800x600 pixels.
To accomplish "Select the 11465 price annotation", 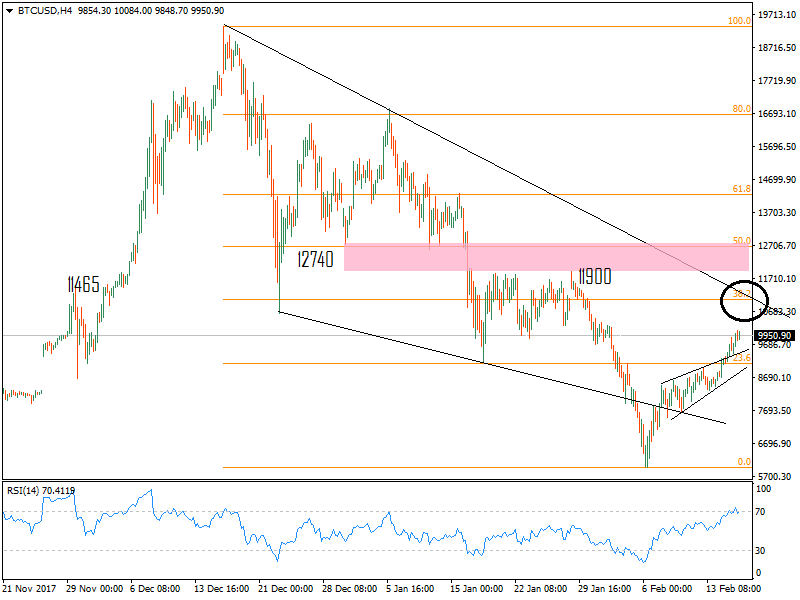I will pyautogui.click(x=84, y=284).
